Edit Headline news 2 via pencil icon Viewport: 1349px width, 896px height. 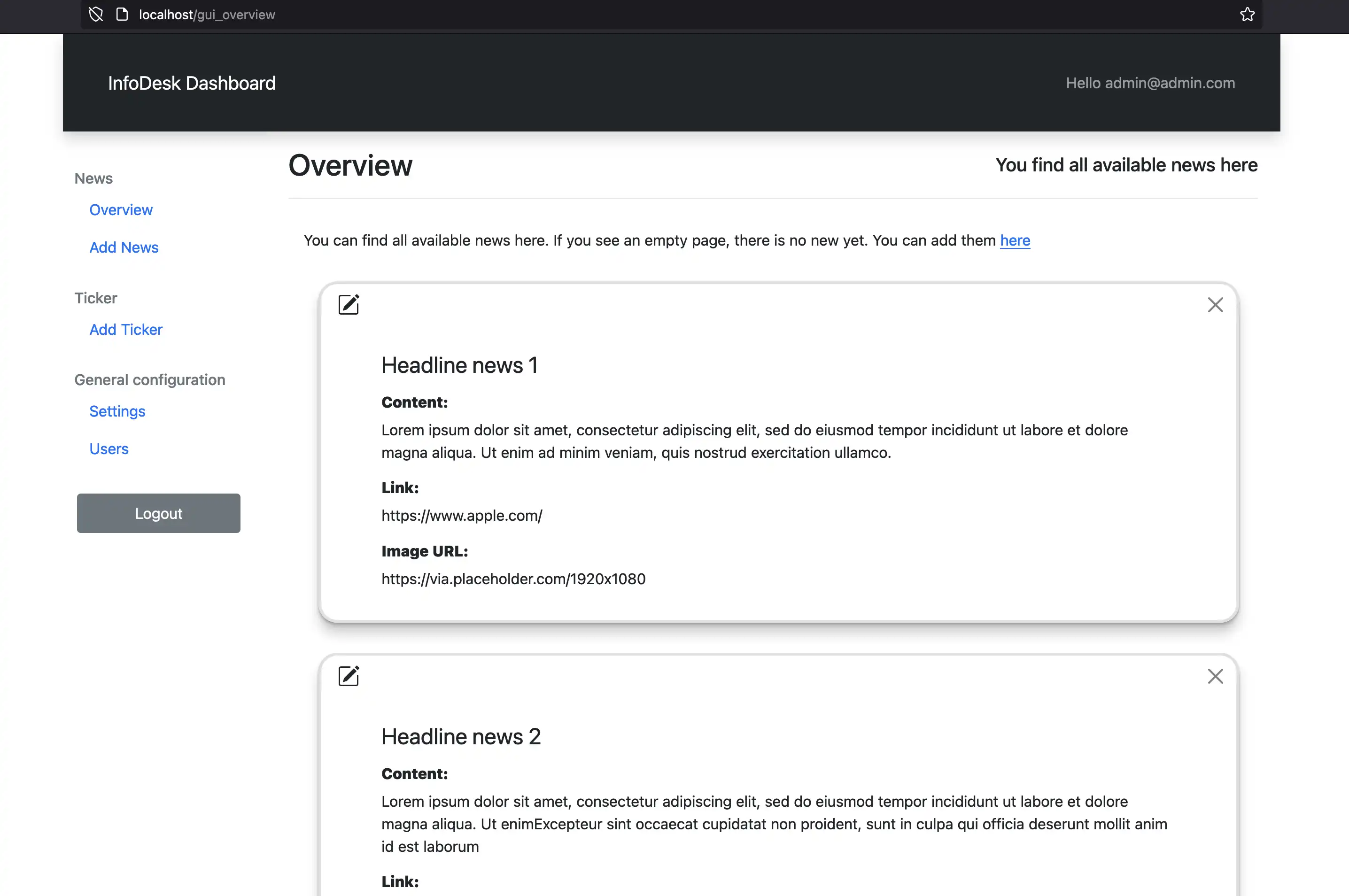tap(349, 676)
